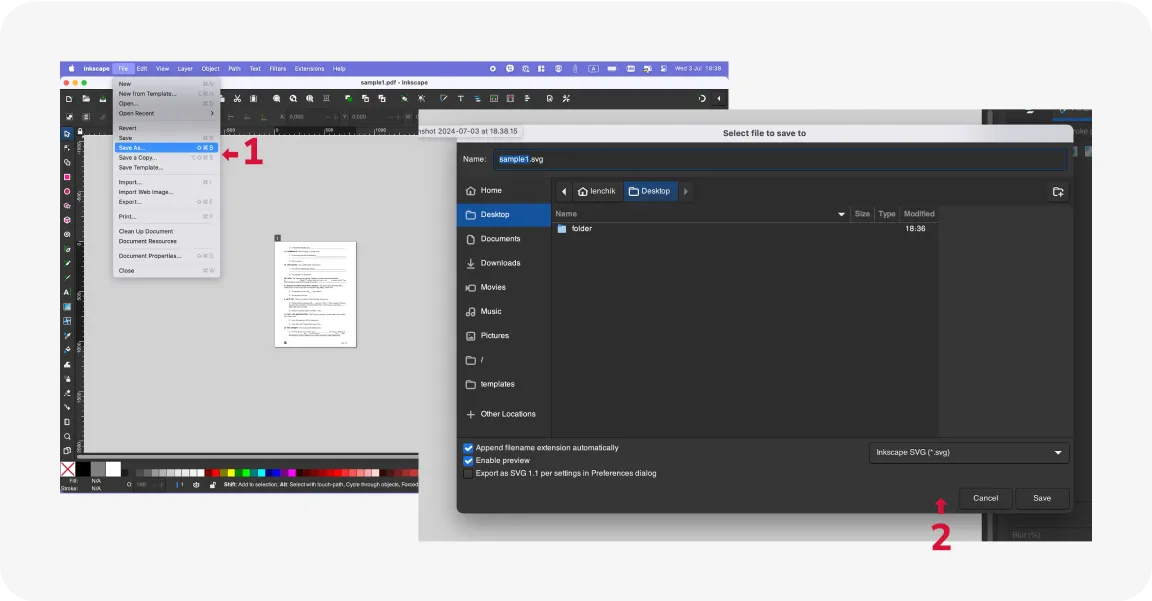1152x601 pixels.
Task: Toggle layer lock icon in status bar
Action: coord(212,485)
